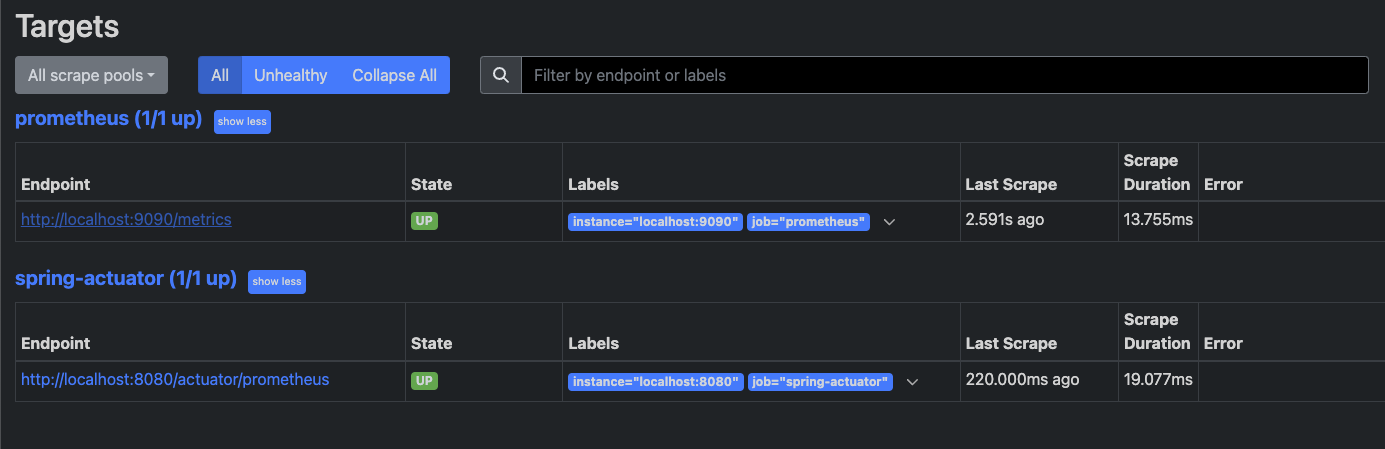Click the spring-actuator (1/1 up) pool heading
1385x449 pixels.
tap(125, 279)
